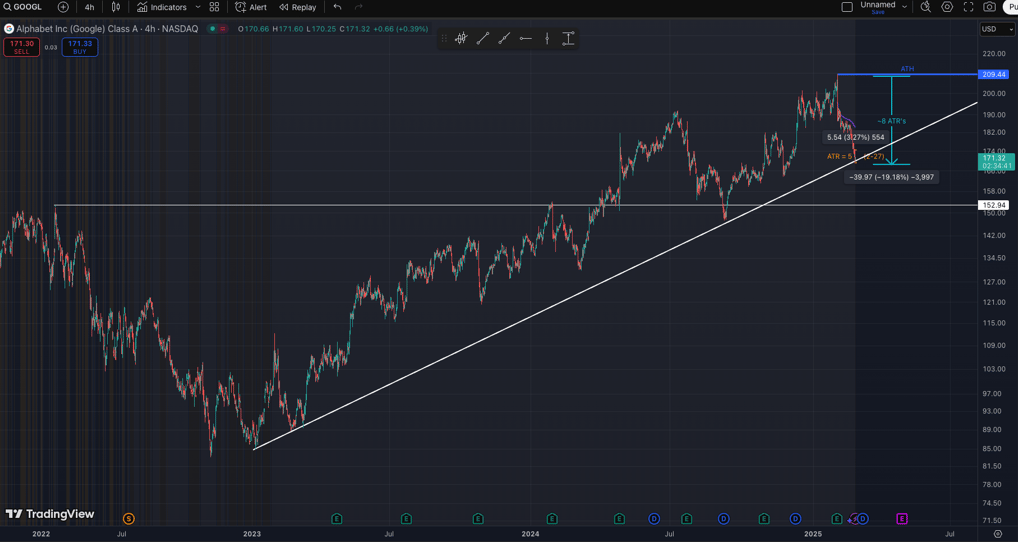Screen dimensions: 1018x542
Task: Toggle the green market status indicator
Action: (x=213, y=29)
